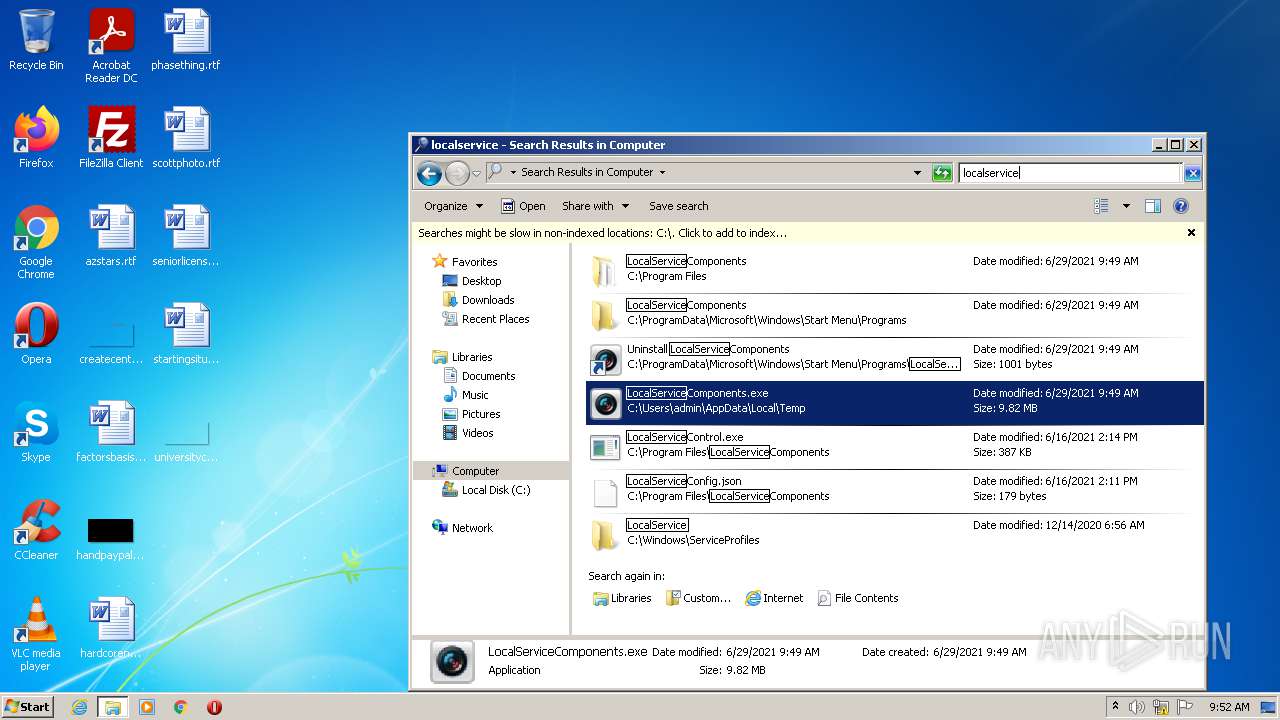The width and height of the screenshot is (1280, 720).
Task: Open change view dropdown arrow
Action: tap(1126, 206)
